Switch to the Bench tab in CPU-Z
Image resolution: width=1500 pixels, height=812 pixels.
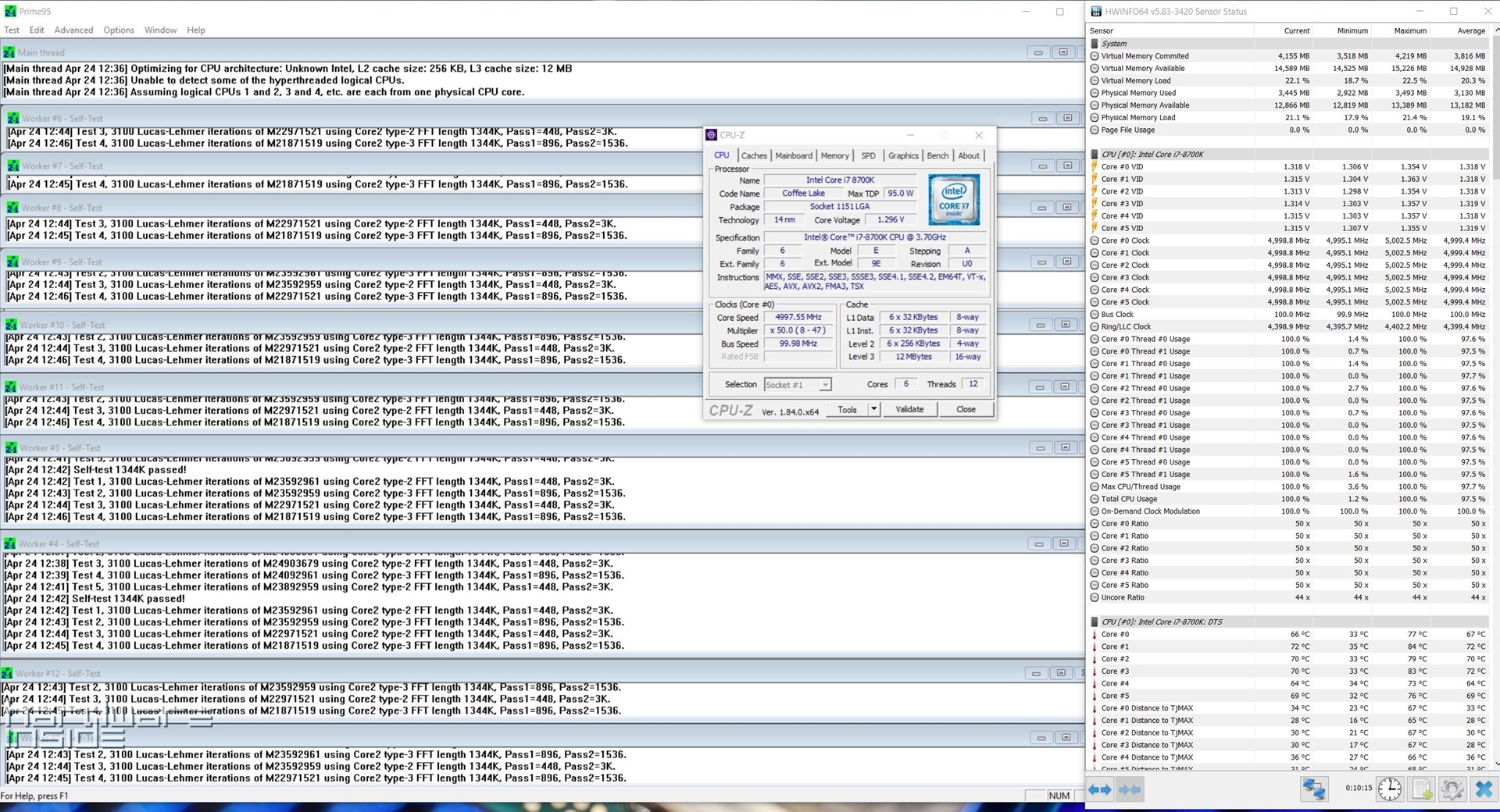(x=937, y=155)
